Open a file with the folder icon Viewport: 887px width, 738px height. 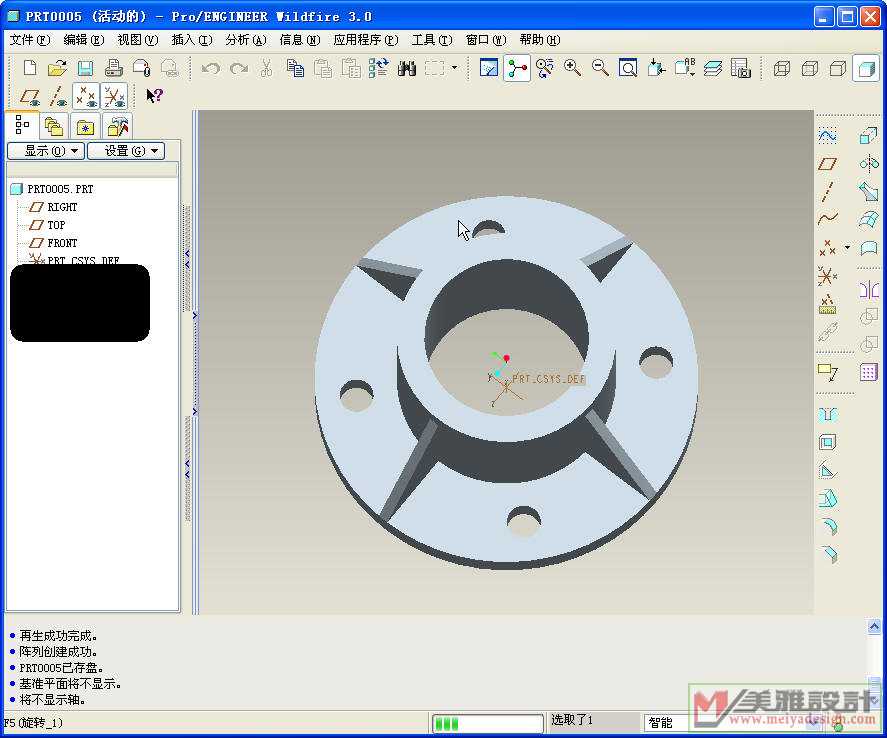pos(57,68)
